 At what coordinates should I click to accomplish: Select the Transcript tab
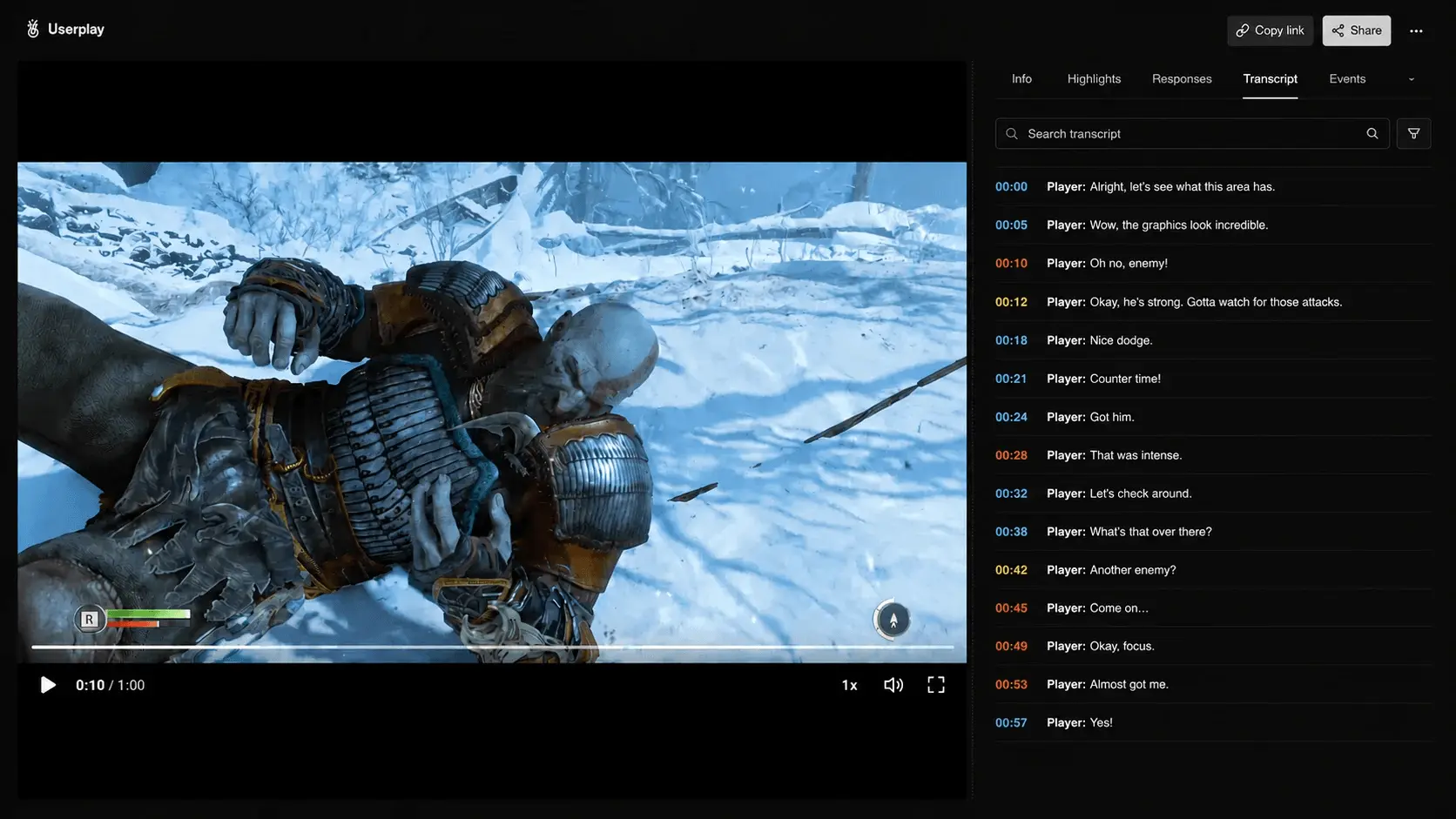pyautogui.click(x=1270, y=78)
